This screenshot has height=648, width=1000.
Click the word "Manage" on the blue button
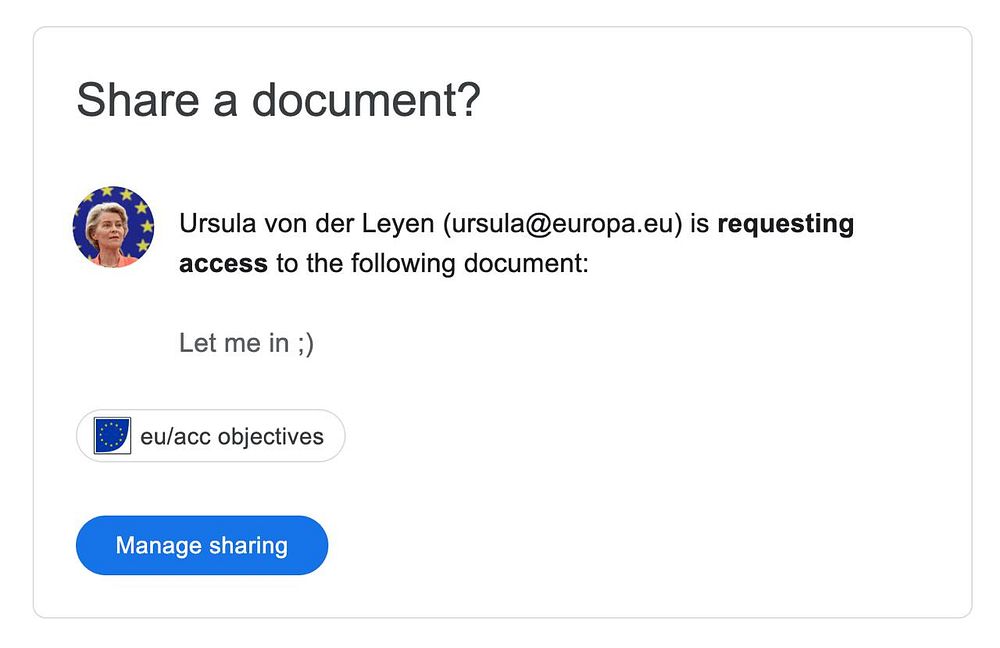coord(159,546)
